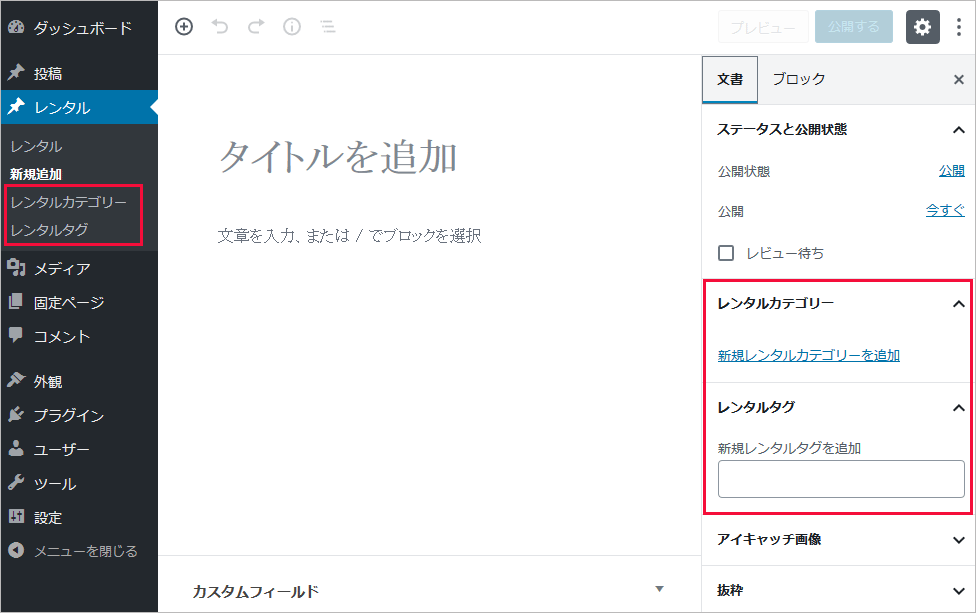
Task: Click the undo arrow icon
Action: pos(220,27)
